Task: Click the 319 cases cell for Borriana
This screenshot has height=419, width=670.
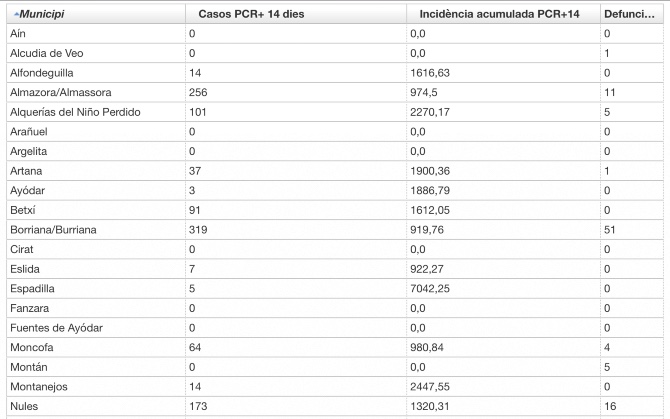Action: (x=200, y=229)
